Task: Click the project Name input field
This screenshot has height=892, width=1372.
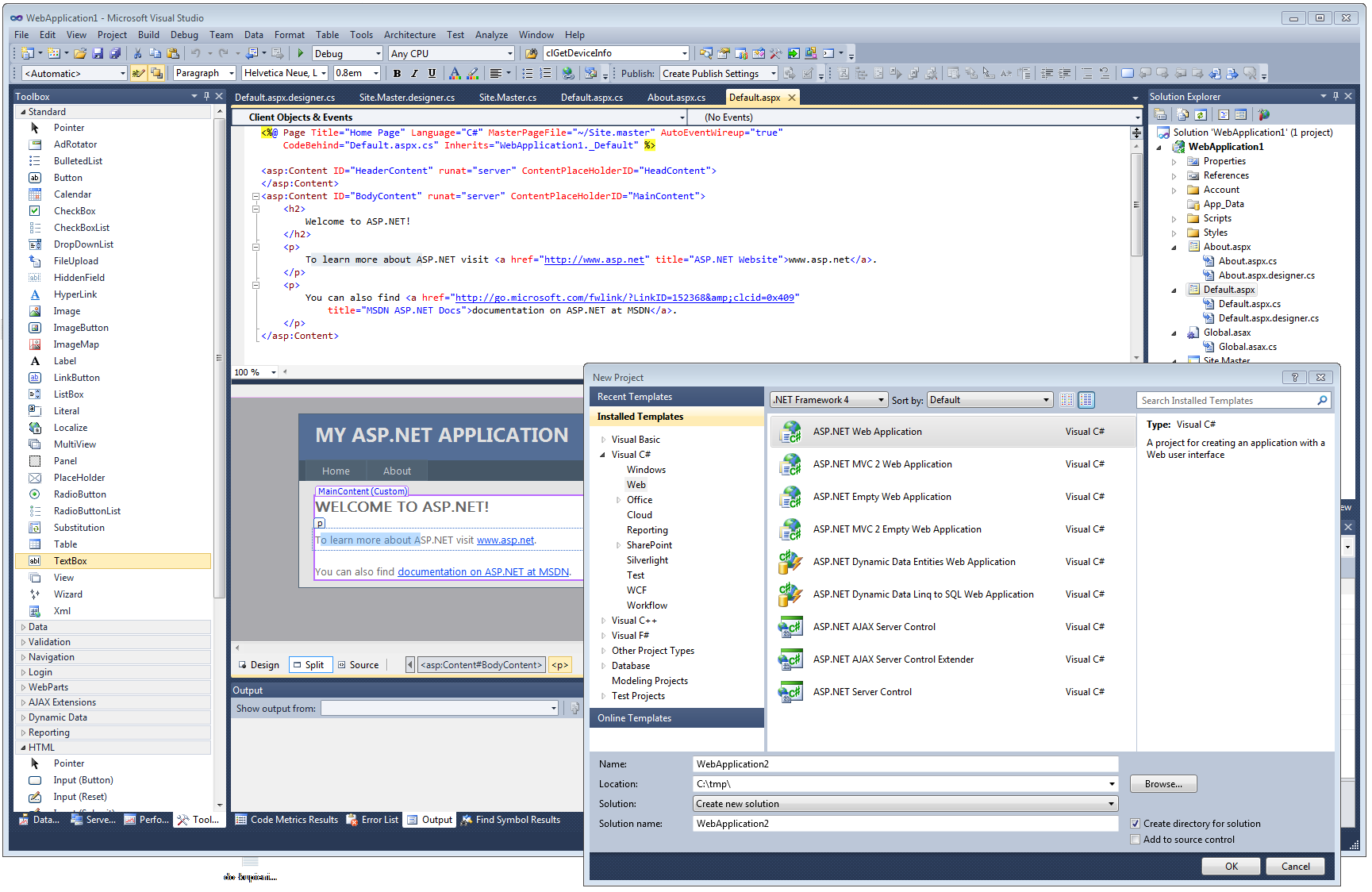Action: click(905, 764)
